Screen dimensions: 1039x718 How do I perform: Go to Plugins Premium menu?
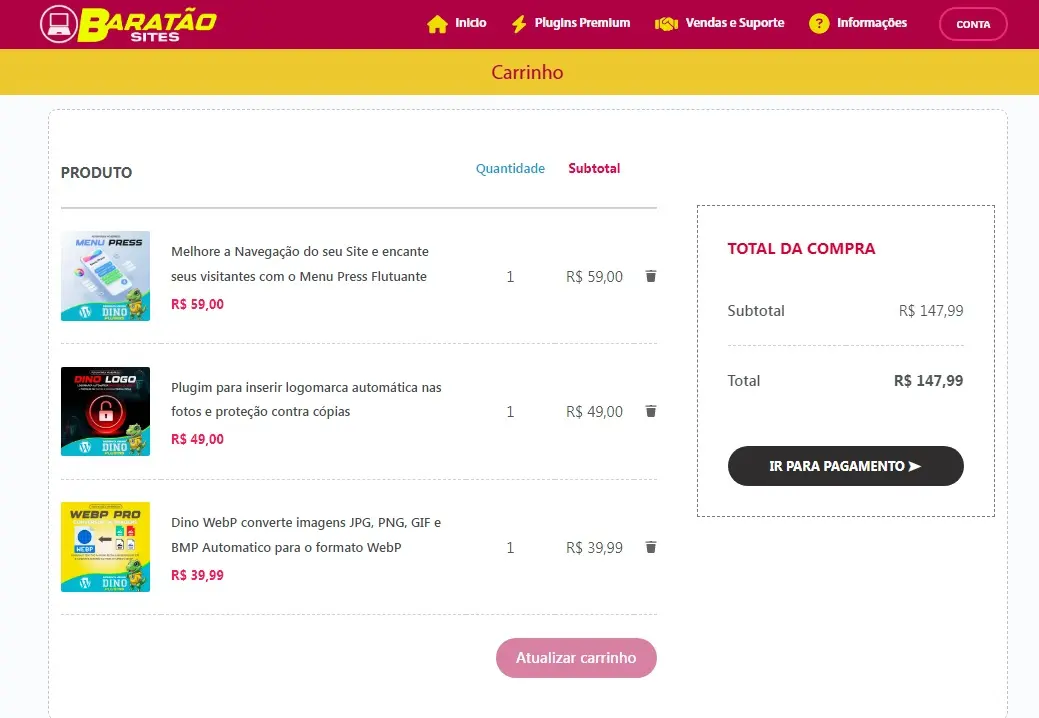(582, 23)
